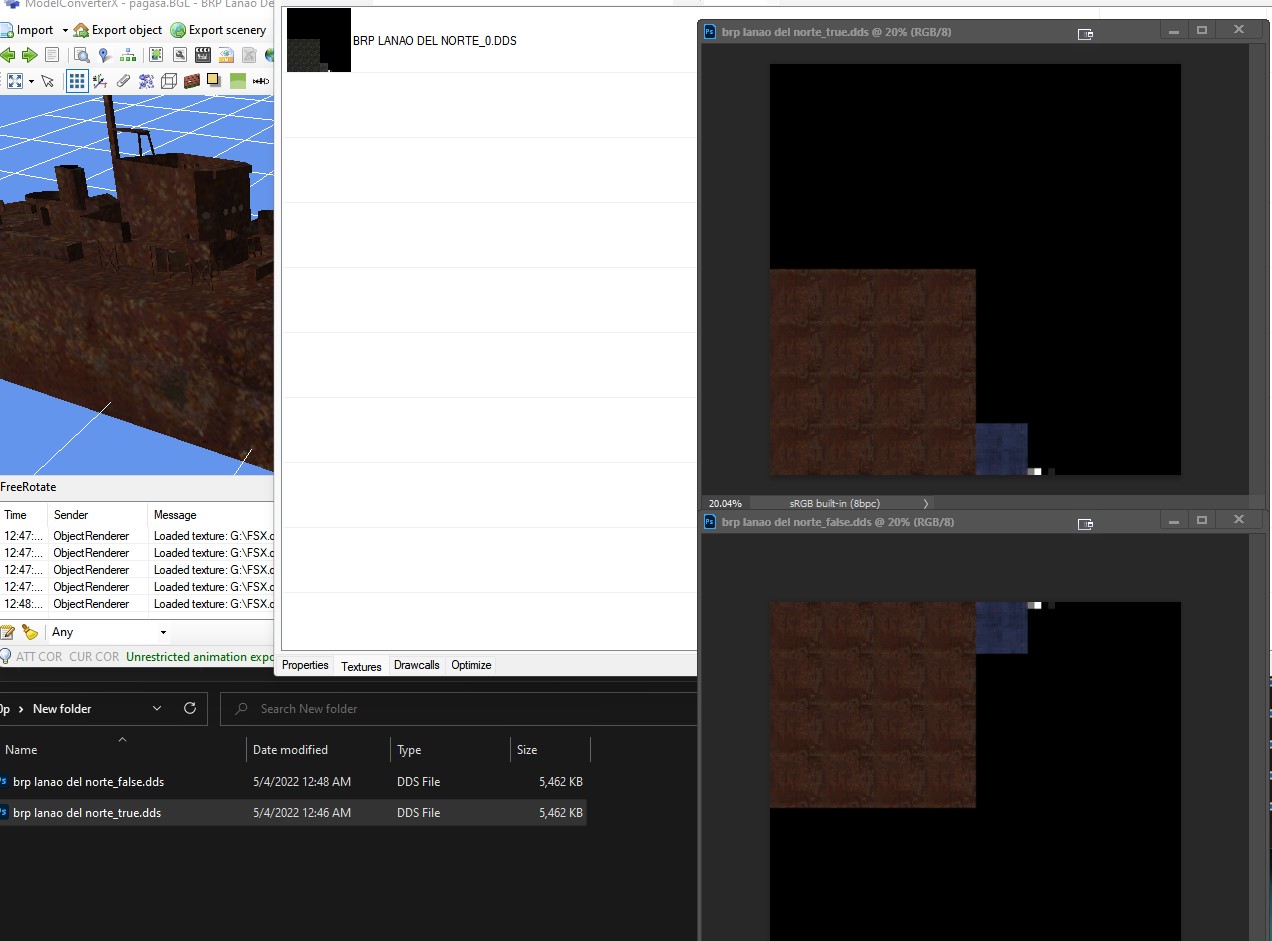Click the green forward arrow icon

click(27, 55)
